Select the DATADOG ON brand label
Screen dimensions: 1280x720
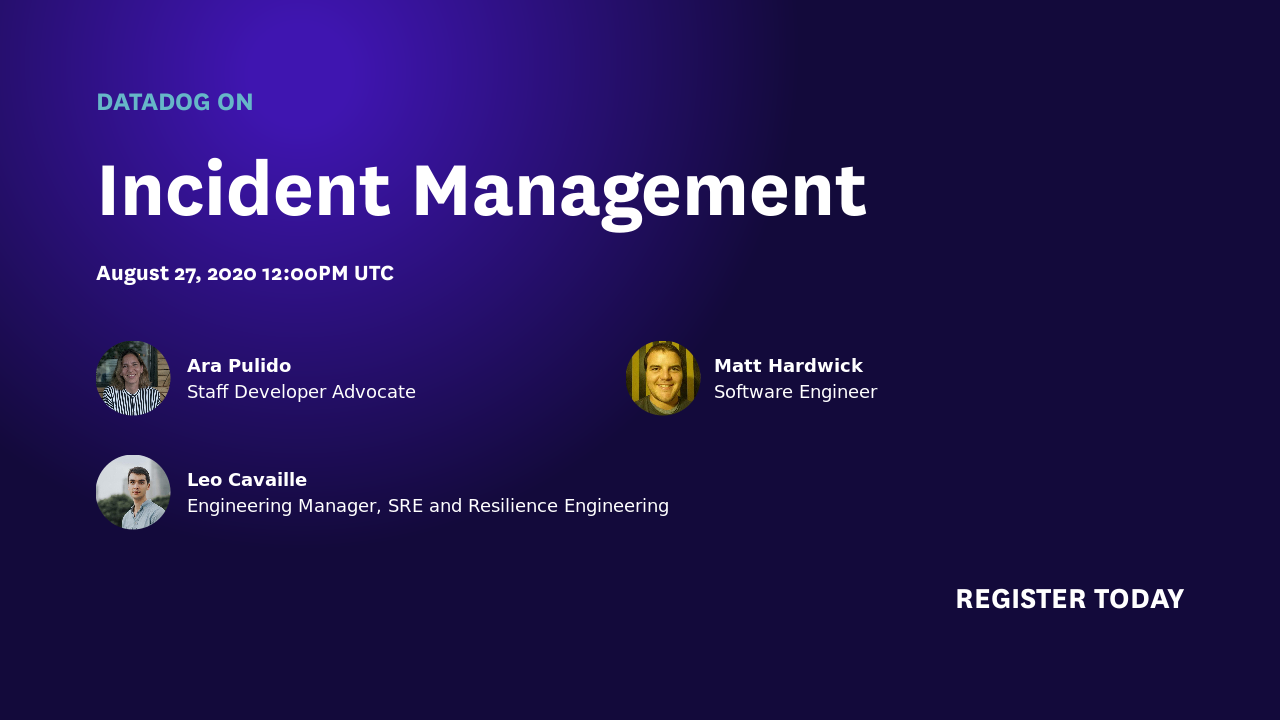coord(175,101)
